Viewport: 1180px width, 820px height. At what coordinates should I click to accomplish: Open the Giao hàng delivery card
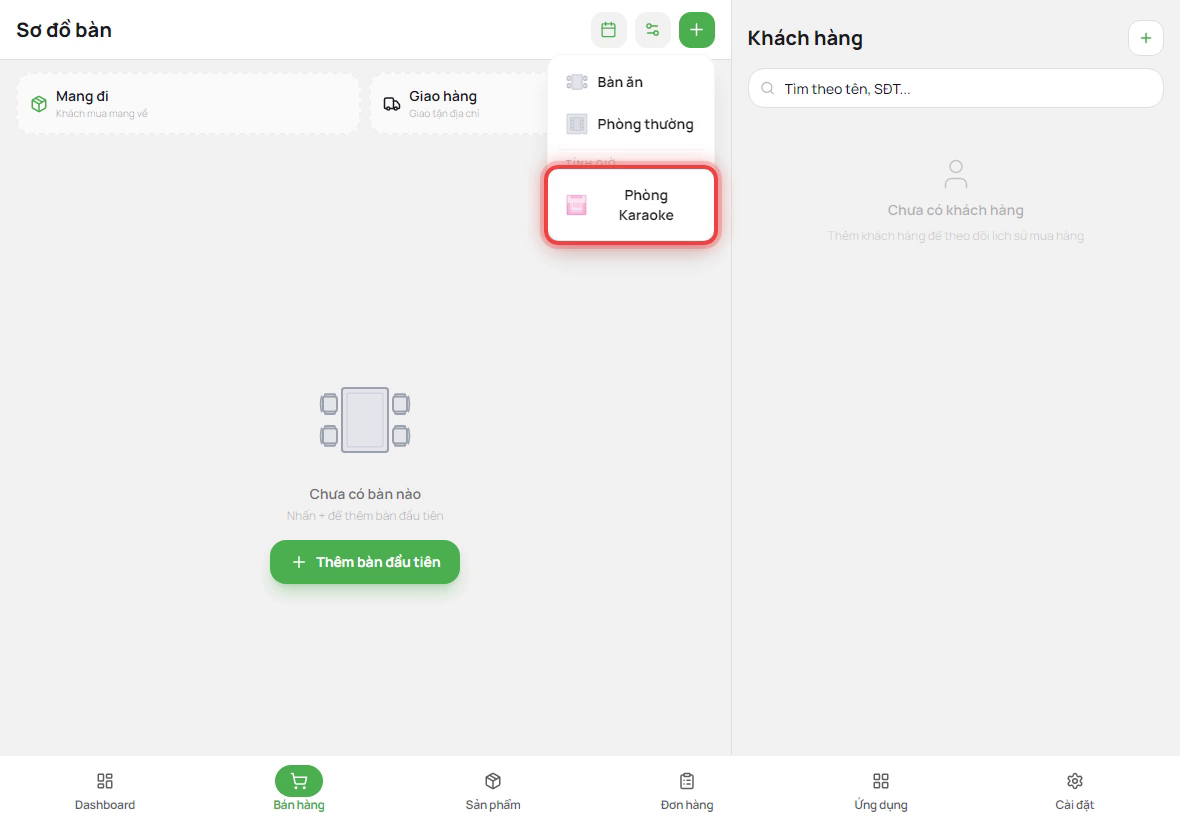pyautogui.click(x=460, y=104)
